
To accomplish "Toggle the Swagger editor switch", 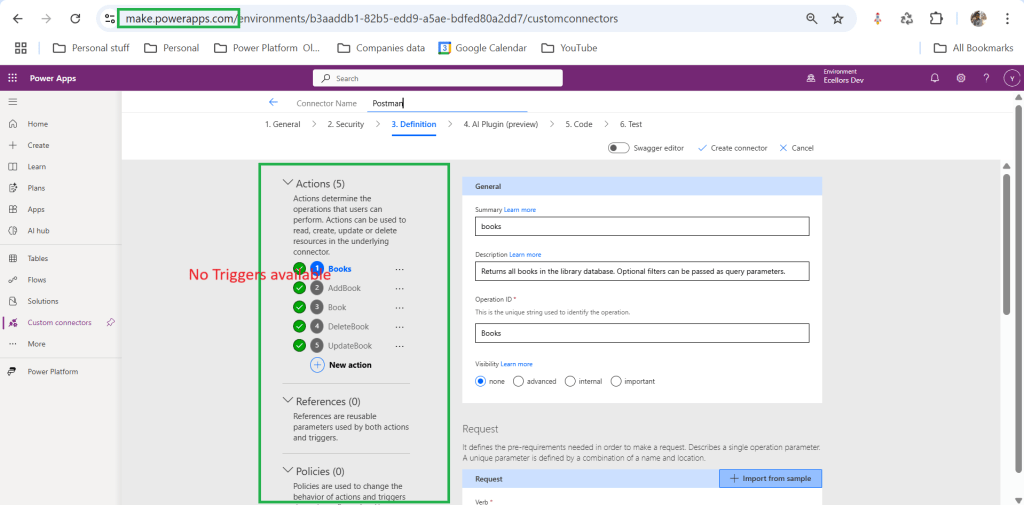I will pos(619,148).
